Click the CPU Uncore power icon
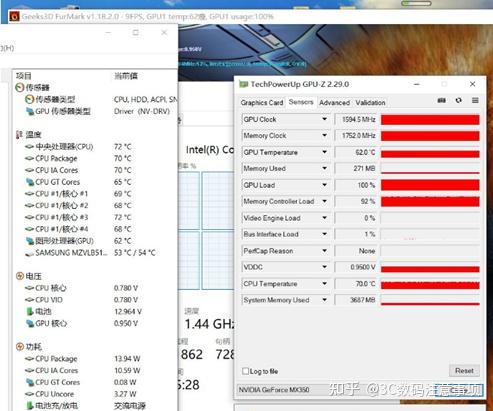This screenshot has height=411, width=493. (x=30, y=394)
